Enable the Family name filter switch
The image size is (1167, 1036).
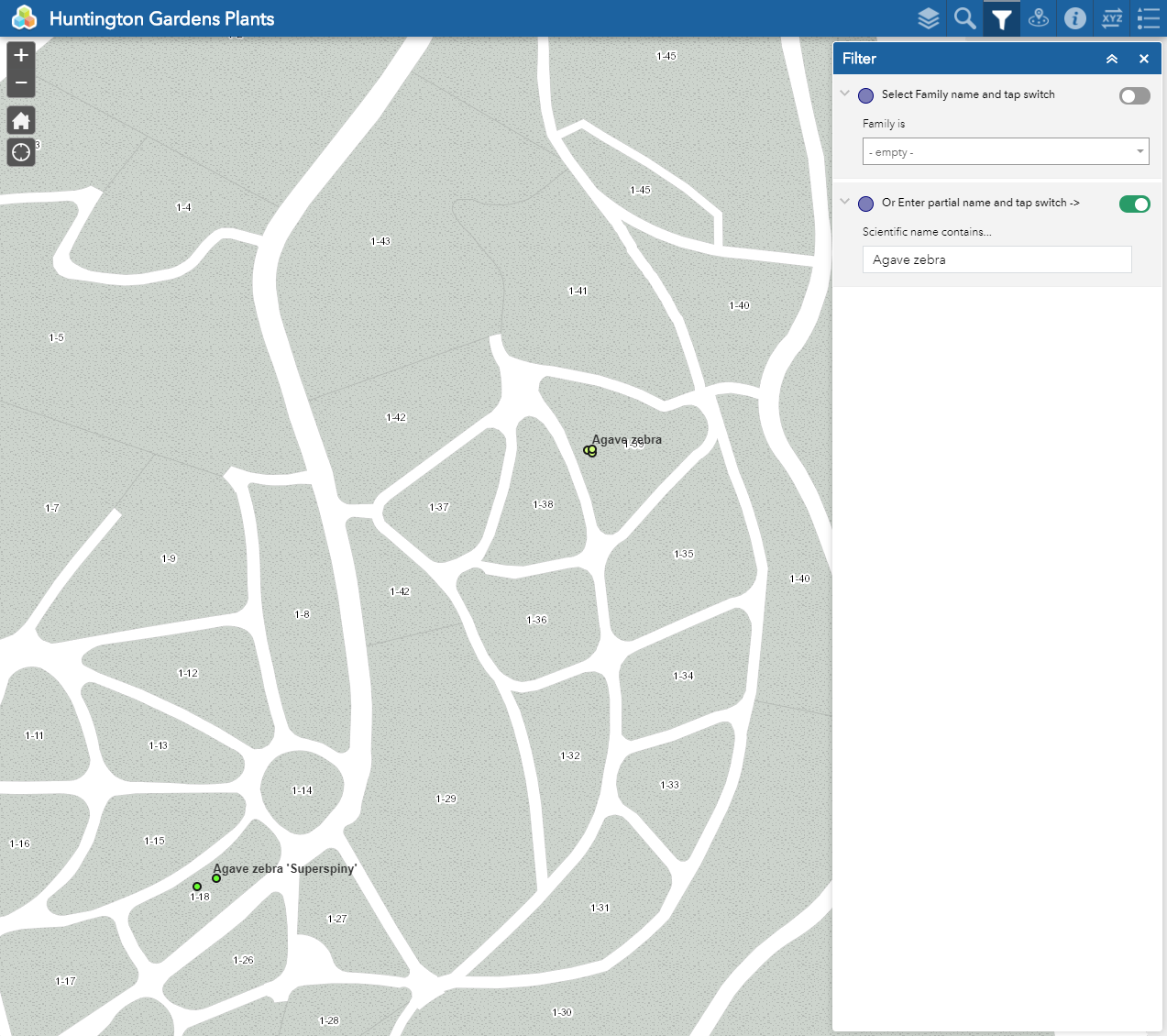(x=1134, y=95)
